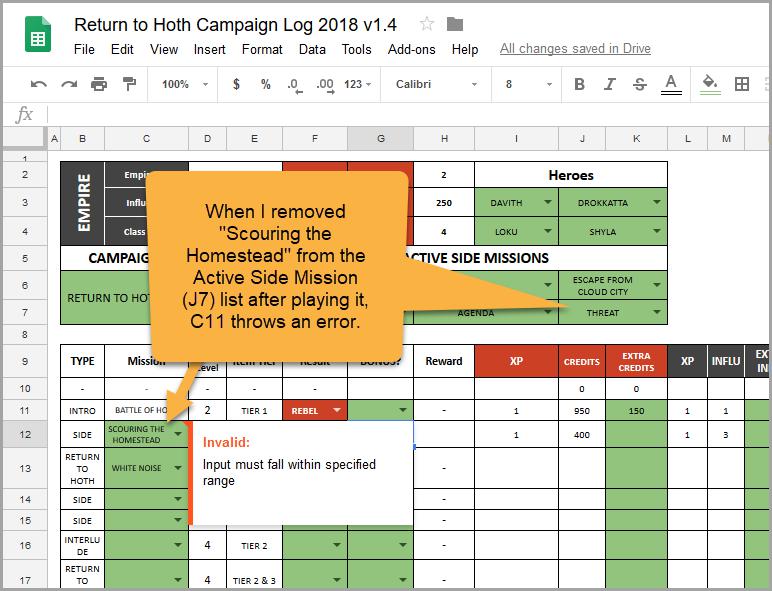Image resolution: width=772 pixels, height=591 pixels.
Task: Open the Tools menu
Action: pyautogui.click(x=356, y=49)
